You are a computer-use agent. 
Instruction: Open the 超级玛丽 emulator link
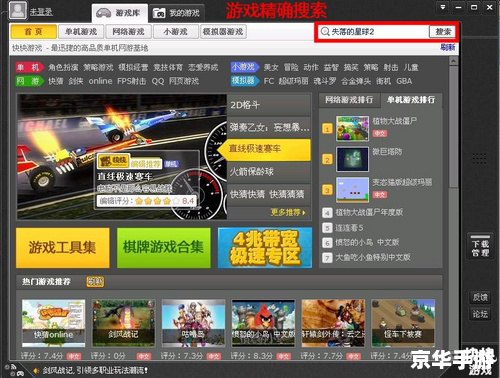point(293,81)
